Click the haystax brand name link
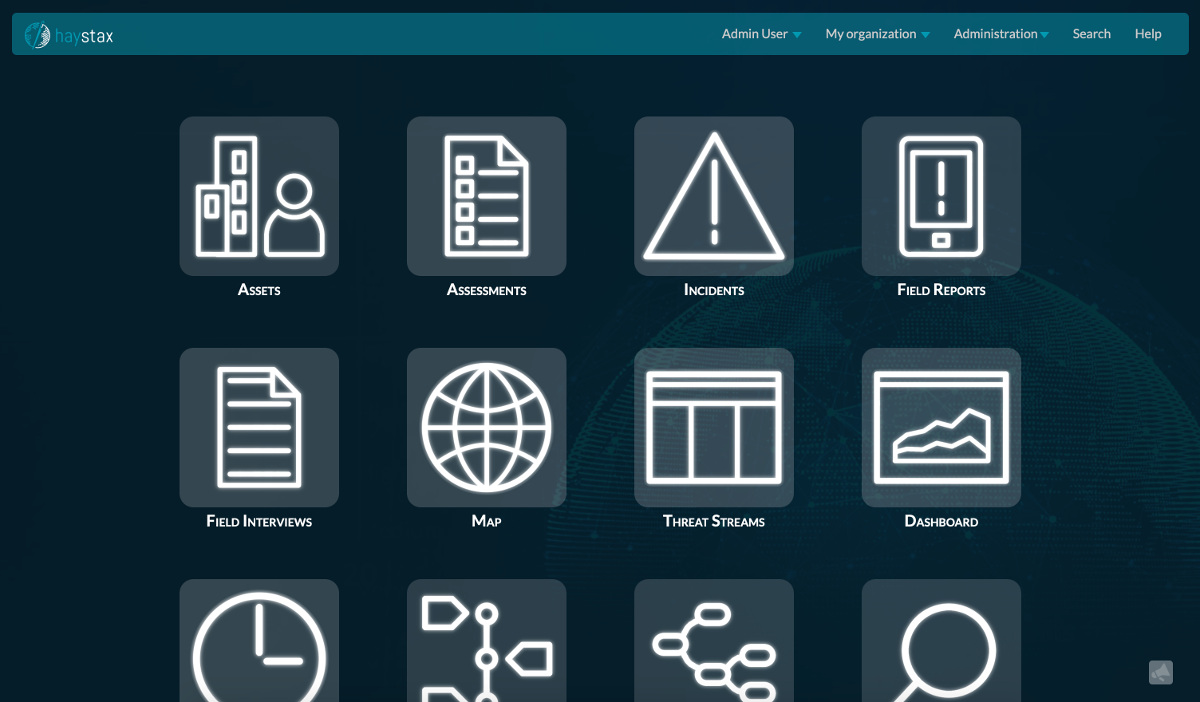Viewport: 1200px width, 702px height. (x=86, y=36)
